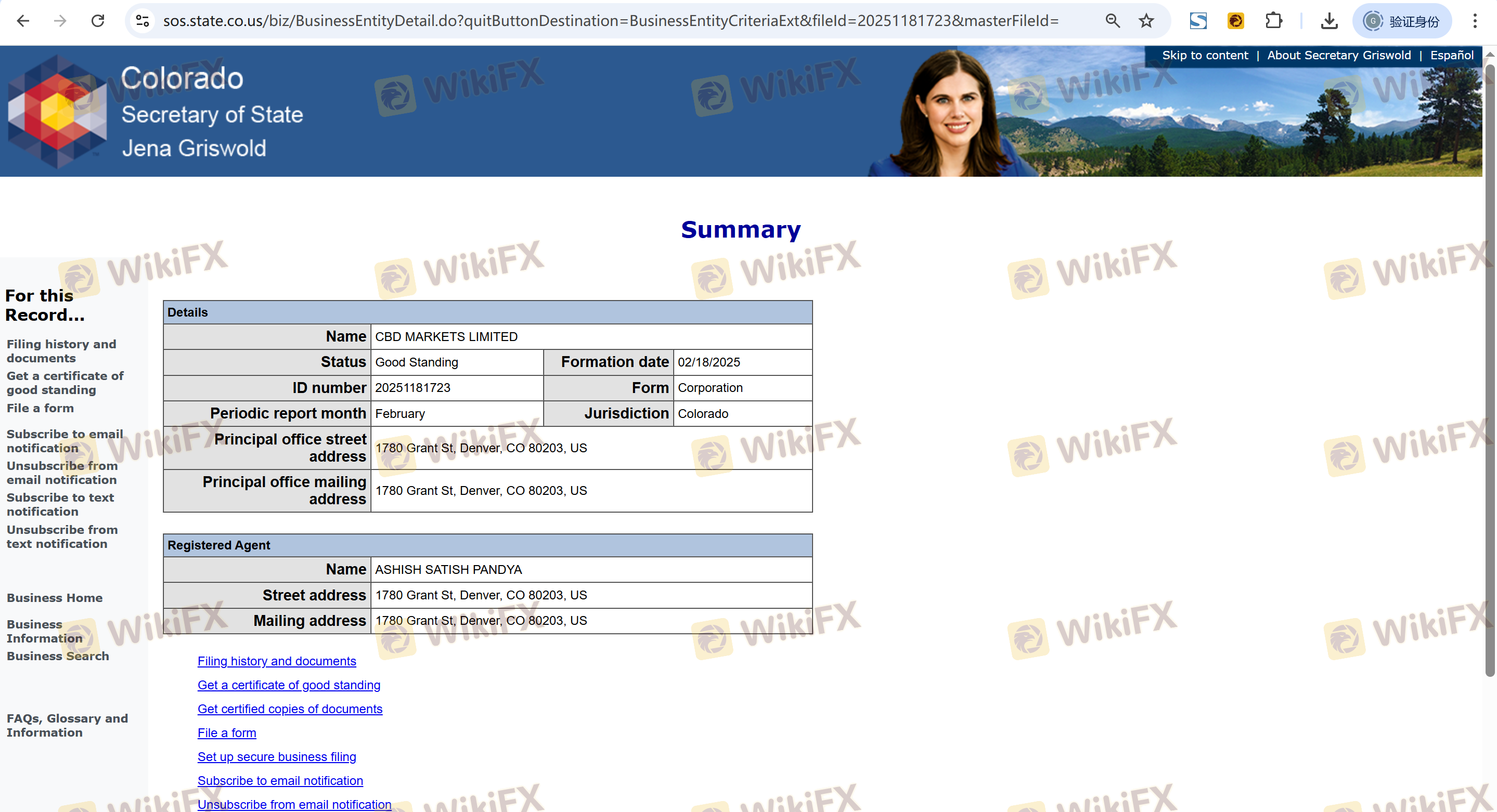
Task: Open downloads with the arrow icon
Action: [x=1329, y=21]
